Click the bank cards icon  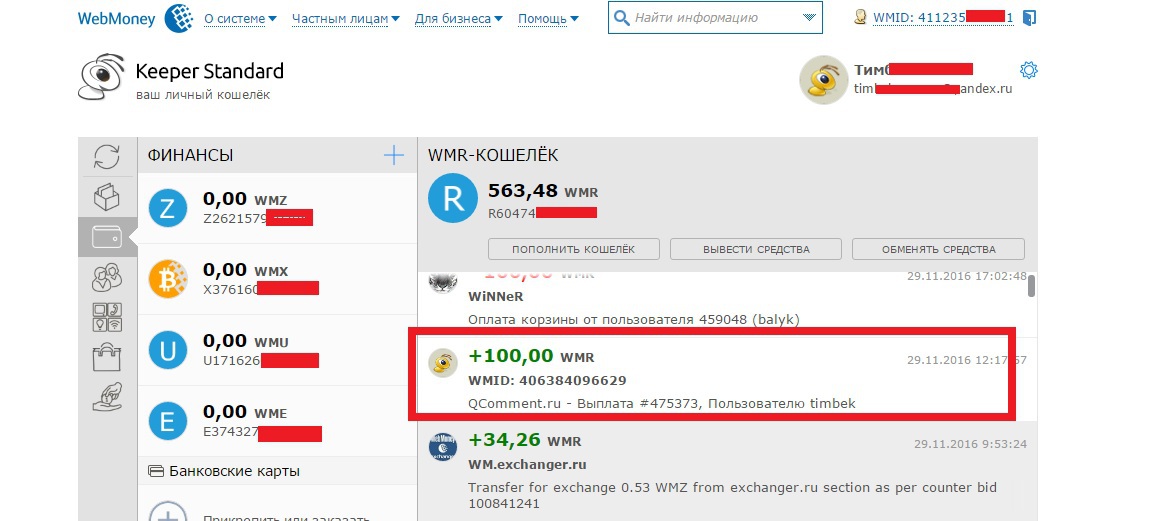(155, 471)
